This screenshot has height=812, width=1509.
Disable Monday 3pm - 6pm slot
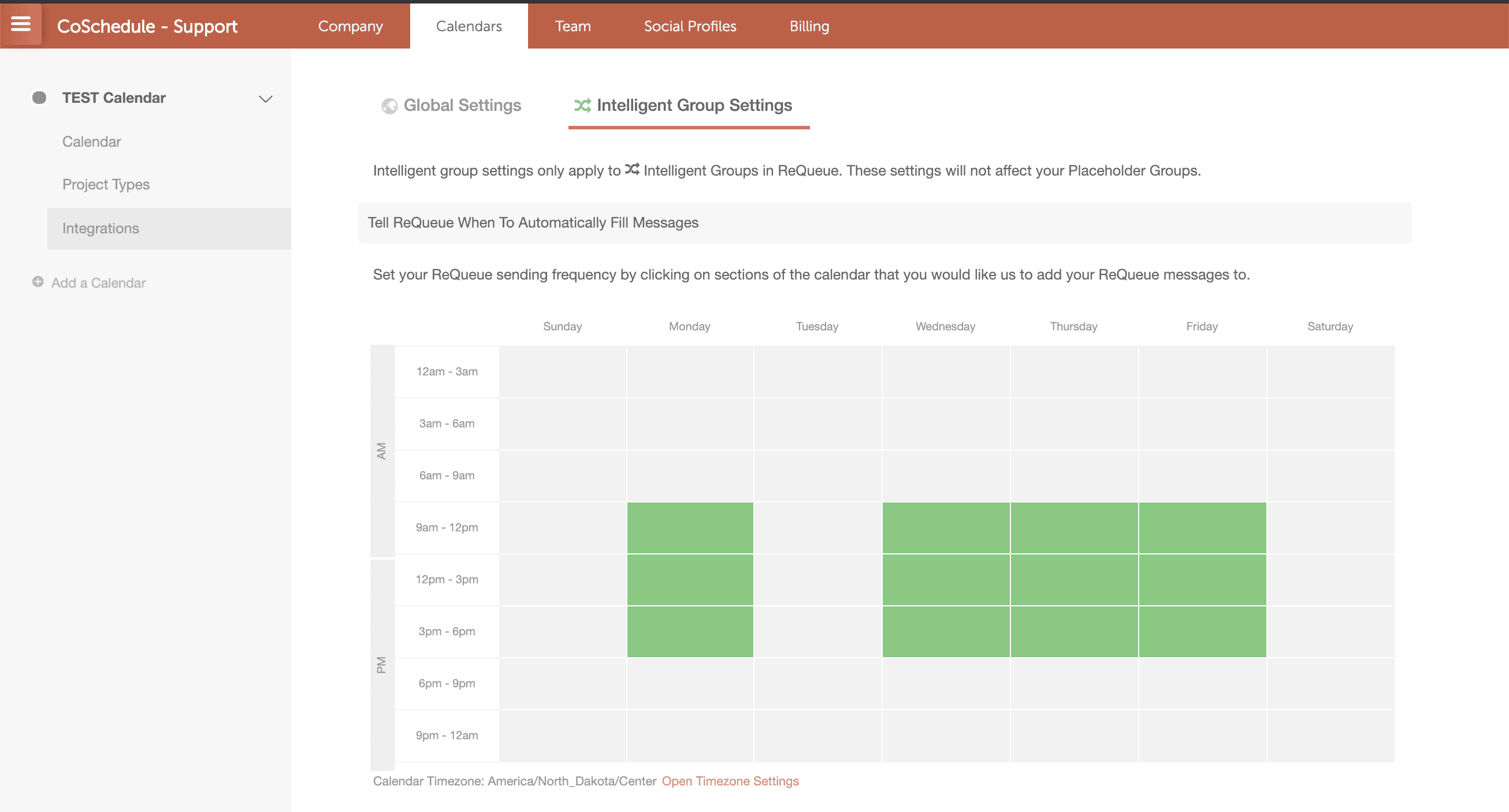pos(690,632)
